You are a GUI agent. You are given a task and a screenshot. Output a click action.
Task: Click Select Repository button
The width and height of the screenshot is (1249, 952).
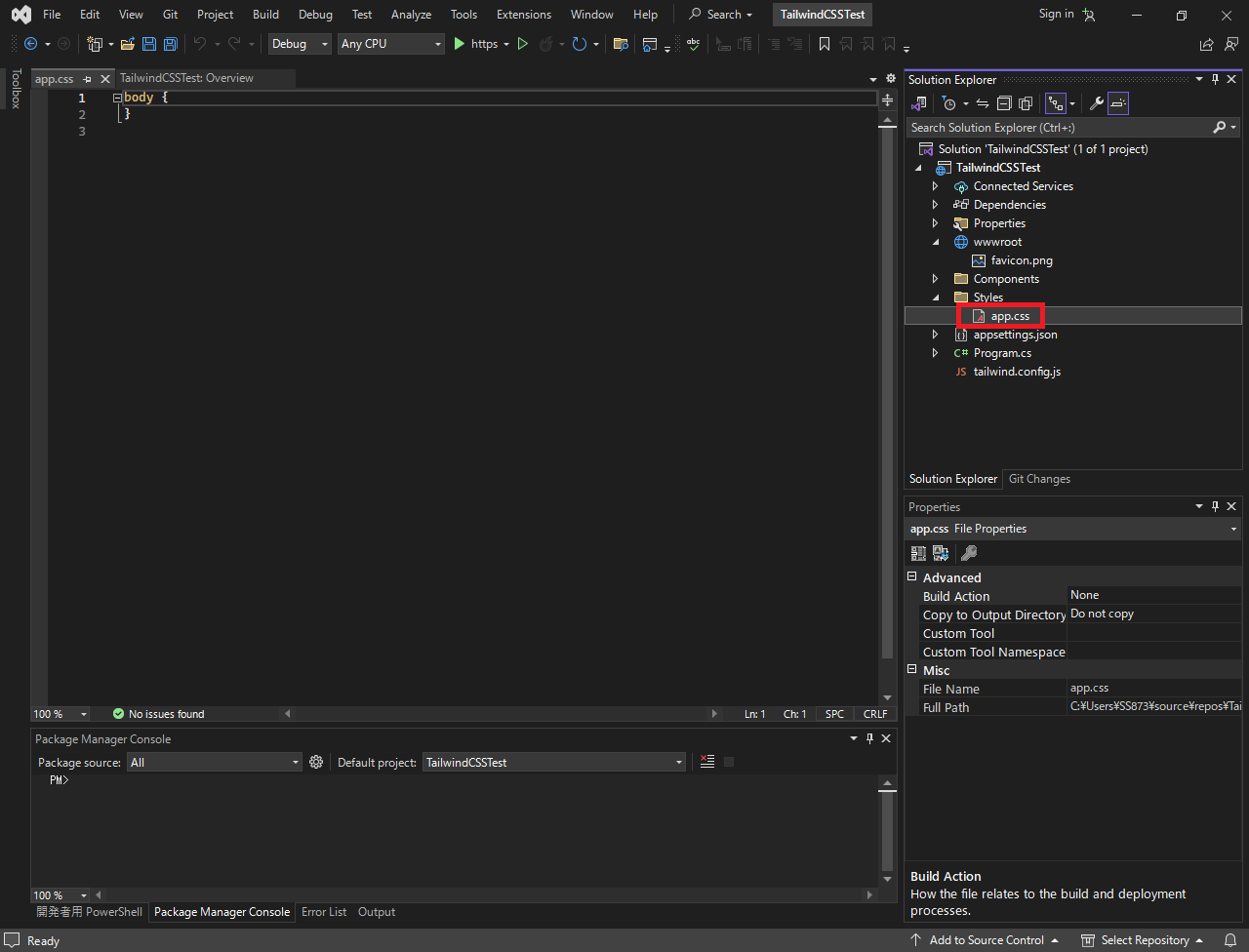pos(1142,940)
